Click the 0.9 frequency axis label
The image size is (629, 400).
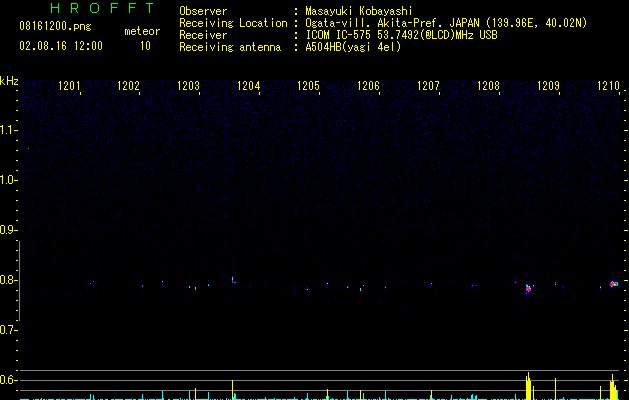tap(8, 230)
